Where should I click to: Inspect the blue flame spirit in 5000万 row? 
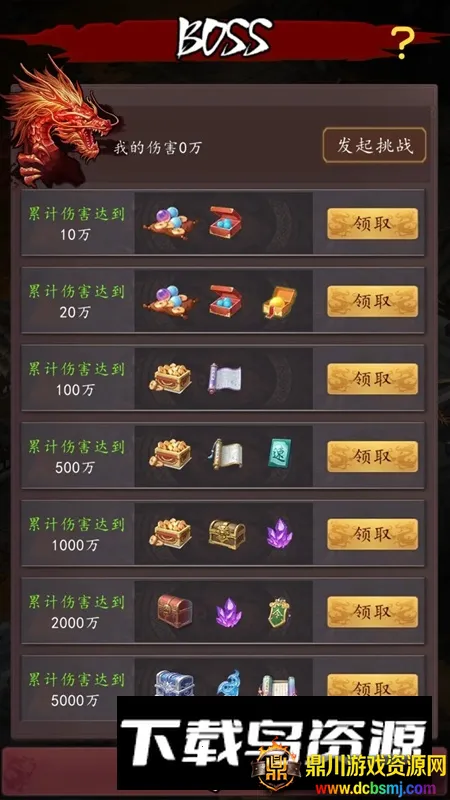click(x=228, y=683)
